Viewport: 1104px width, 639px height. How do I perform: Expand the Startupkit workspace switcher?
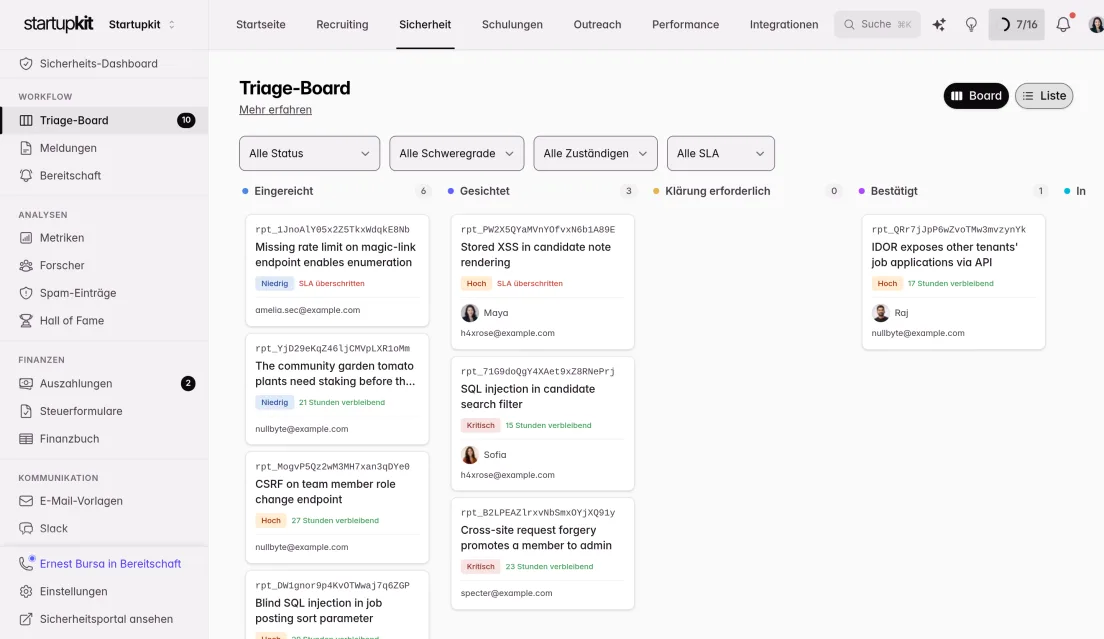142,25
